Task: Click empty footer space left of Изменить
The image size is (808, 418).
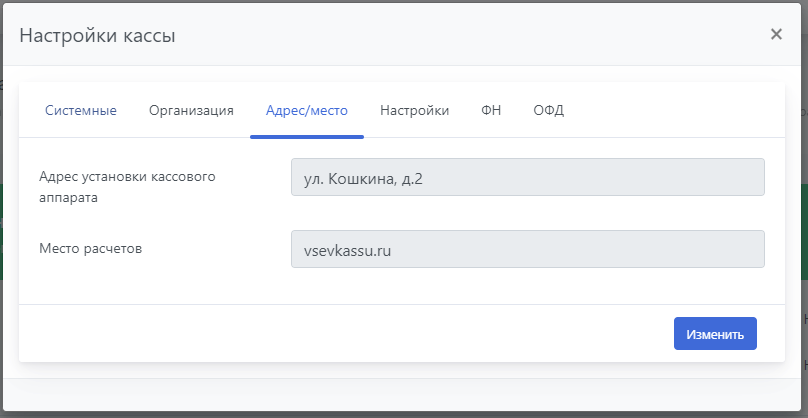Action: (350, 334)
